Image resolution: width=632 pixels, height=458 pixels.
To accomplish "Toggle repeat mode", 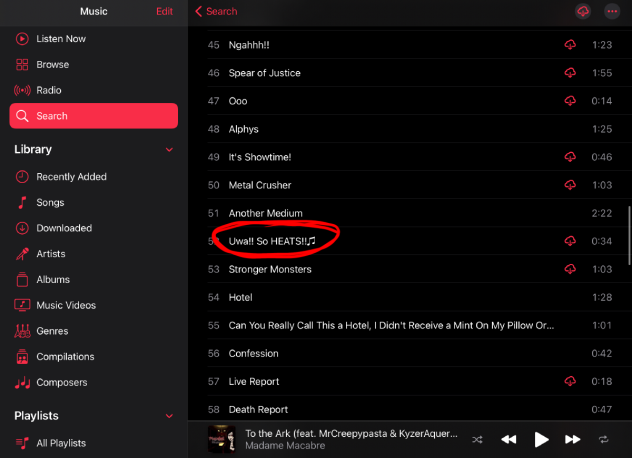I will [603, 439].
